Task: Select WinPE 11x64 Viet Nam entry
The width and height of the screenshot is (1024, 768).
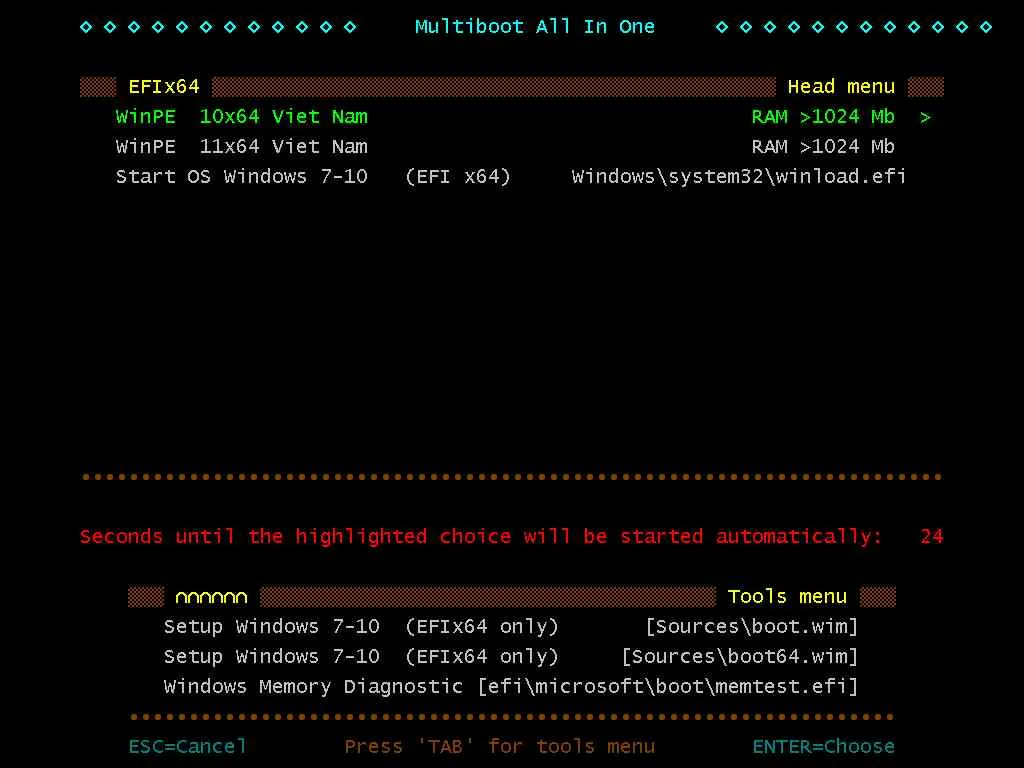Action: (242, 147)
